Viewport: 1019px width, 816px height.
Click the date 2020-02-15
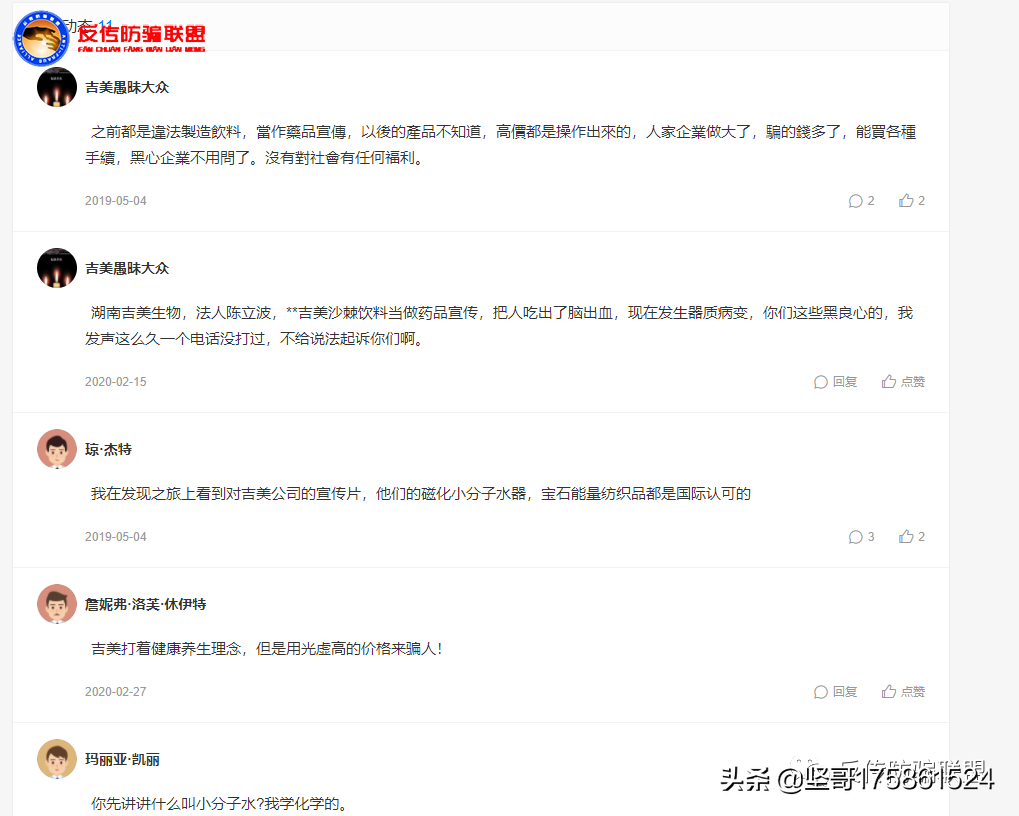[116, 382]
